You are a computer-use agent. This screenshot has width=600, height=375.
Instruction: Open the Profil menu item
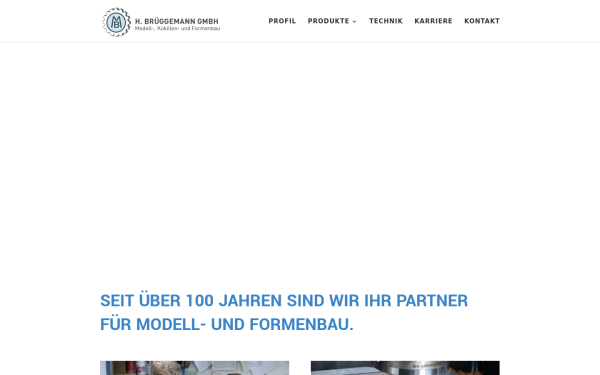click(282, 21)
